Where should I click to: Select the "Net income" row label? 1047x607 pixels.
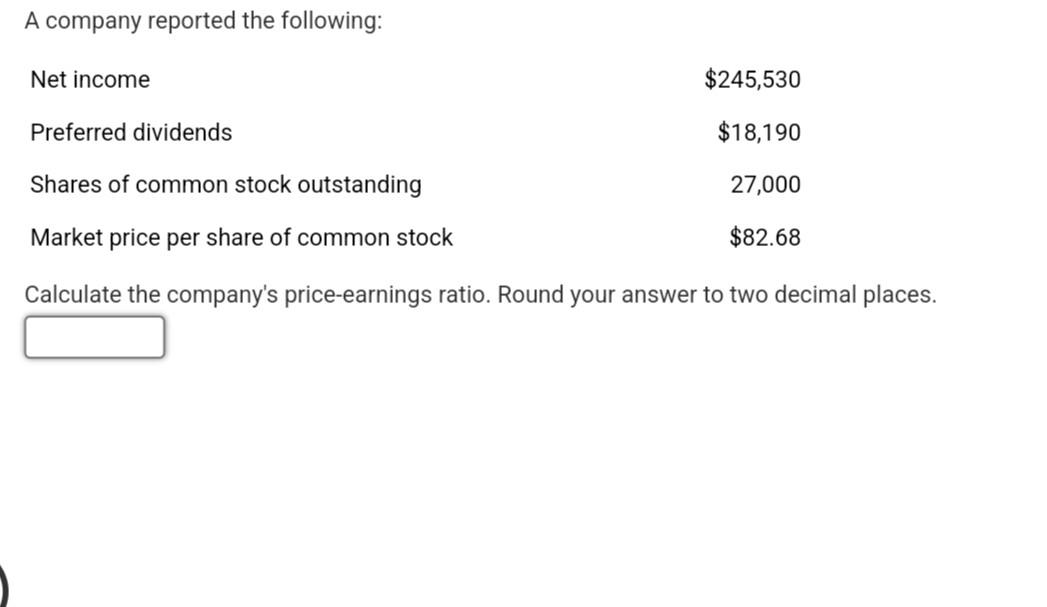coord(90,80)
